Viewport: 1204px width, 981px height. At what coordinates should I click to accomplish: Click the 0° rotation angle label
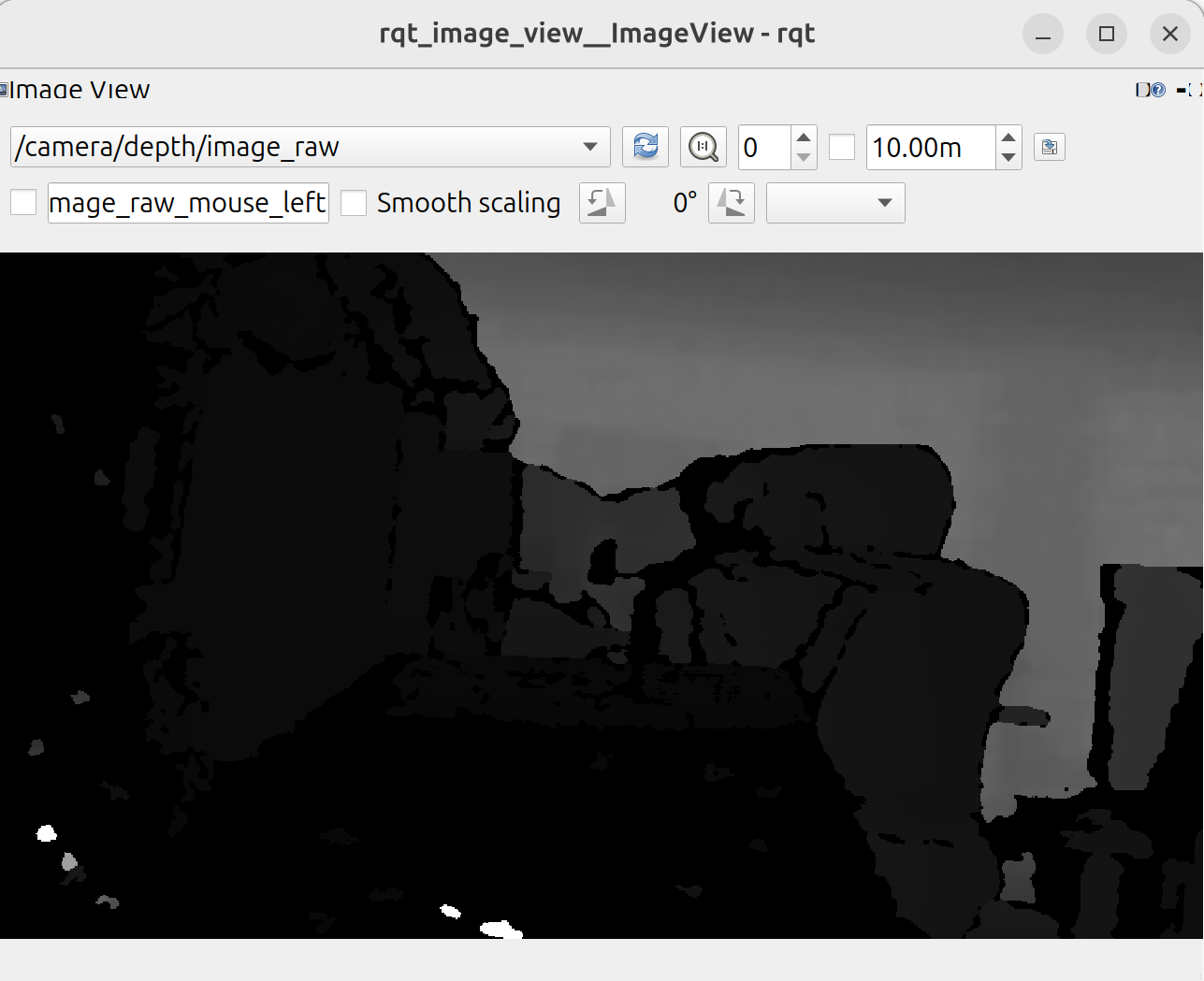685,203
